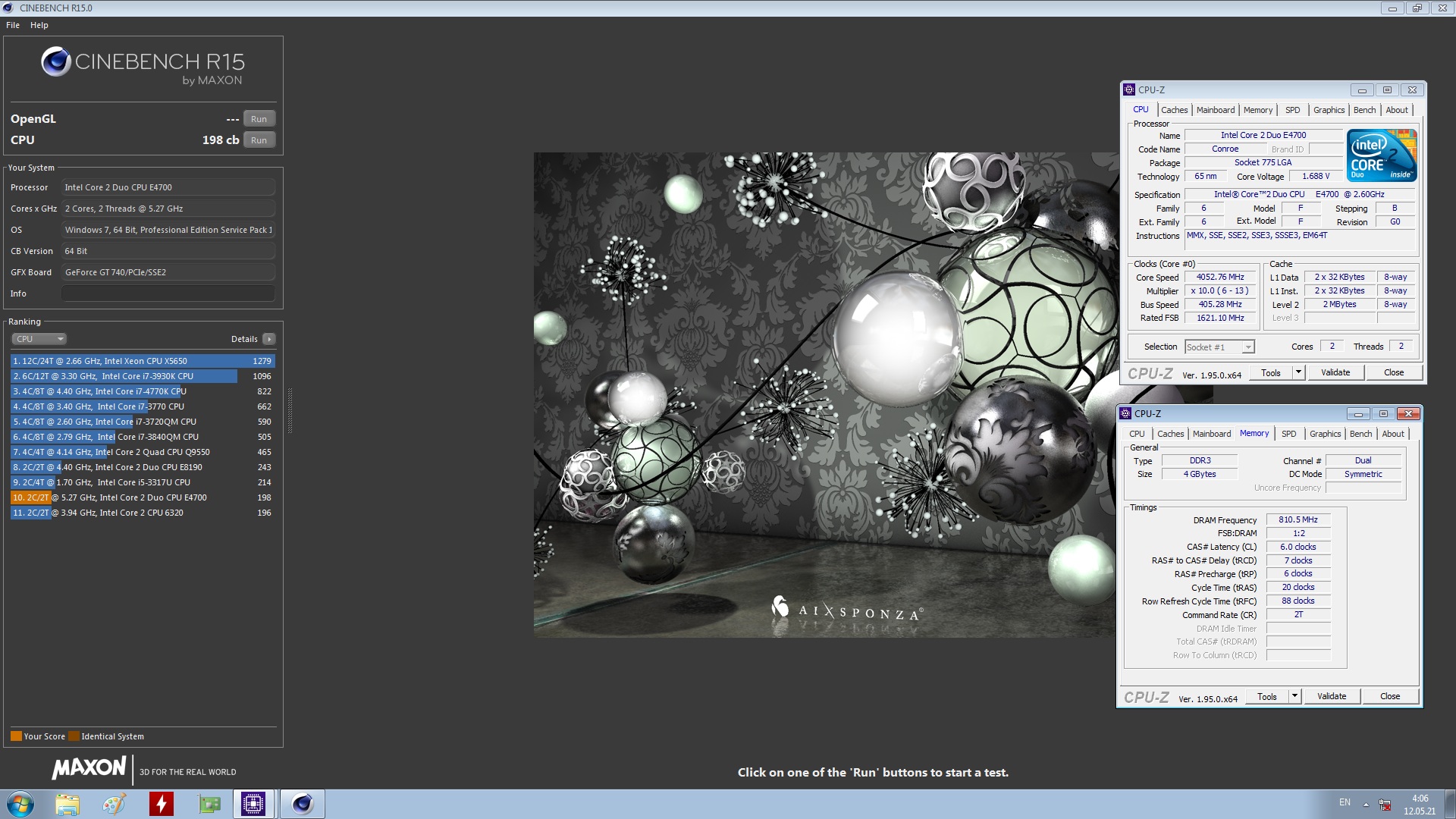
Task: Run the OpenGL benchmark
Action: pyautogui.click(x=259, y=119)
